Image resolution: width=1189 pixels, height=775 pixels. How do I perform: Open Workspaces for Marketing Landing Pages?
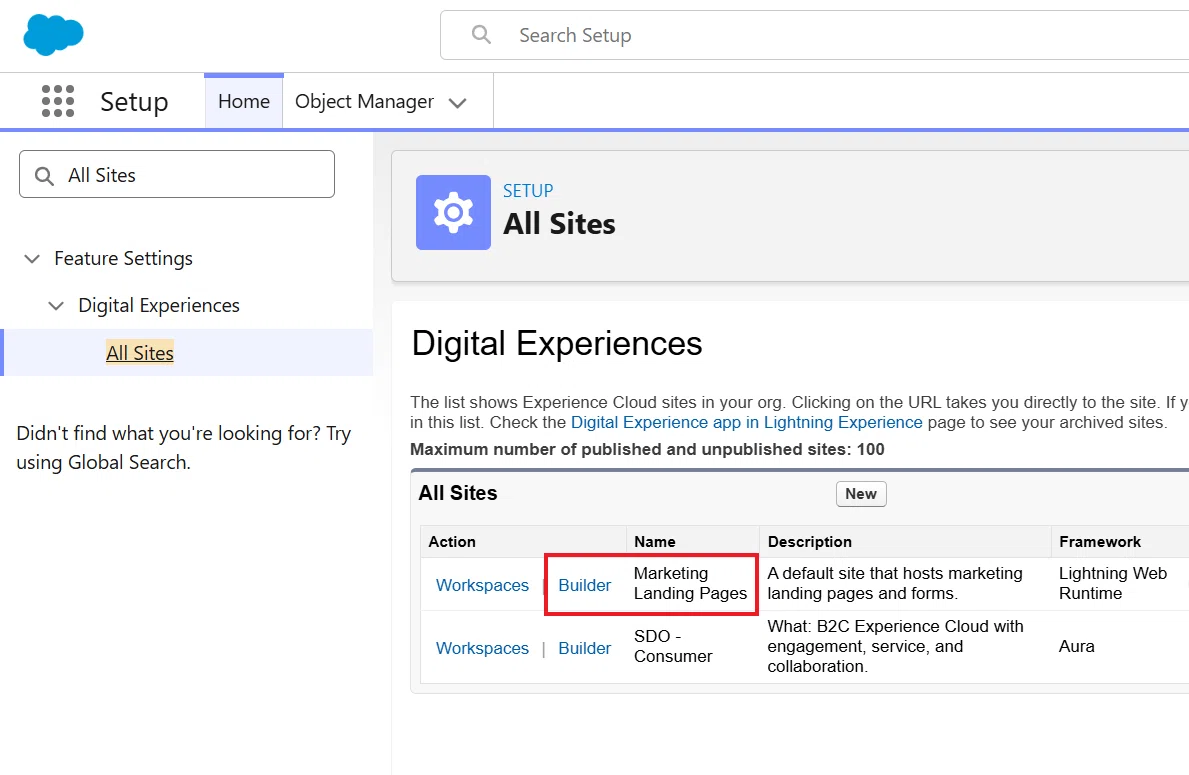(482, 585)
